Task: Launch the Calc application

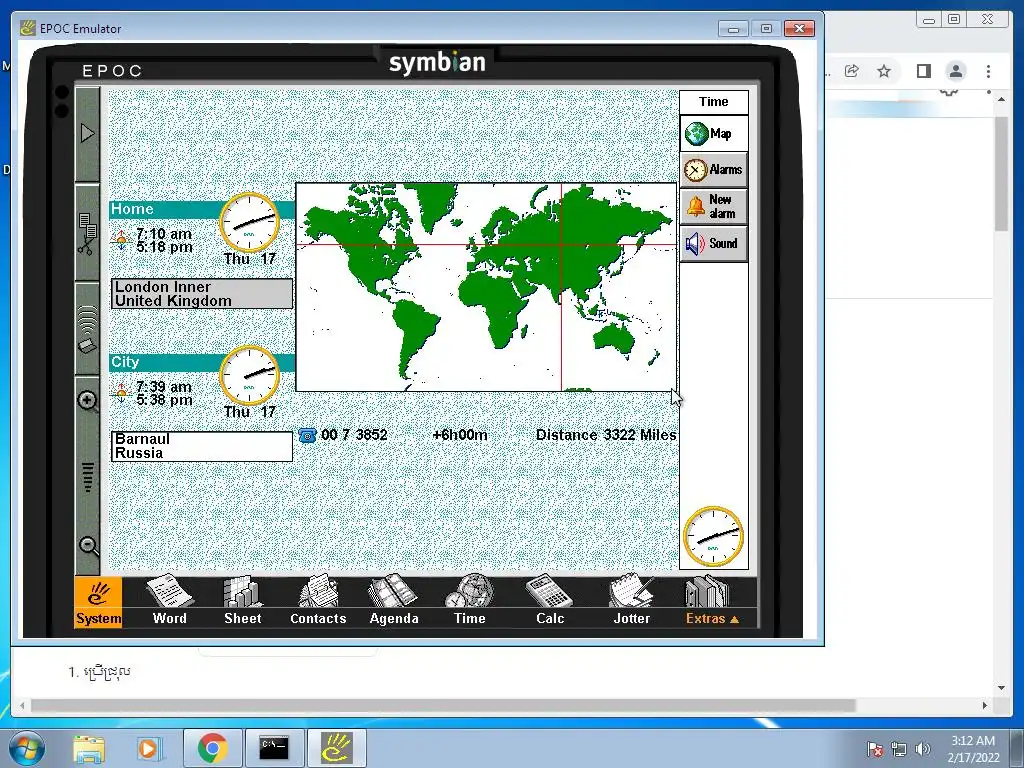Action: [x=550, y=601]
